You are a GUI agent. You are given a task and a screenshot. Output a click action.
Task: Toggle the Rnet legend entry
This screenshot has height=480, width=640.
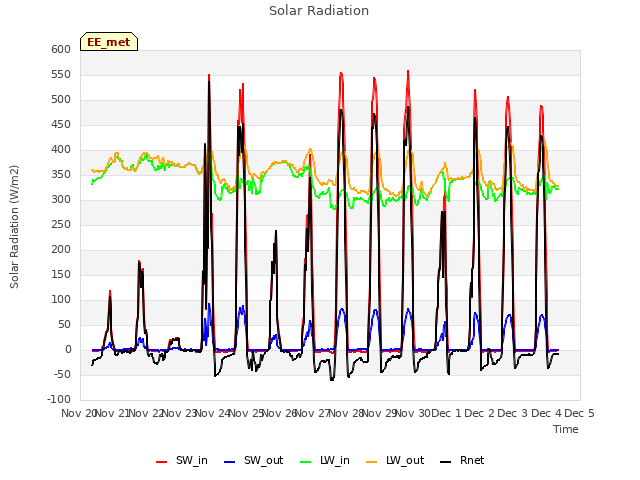462,461
